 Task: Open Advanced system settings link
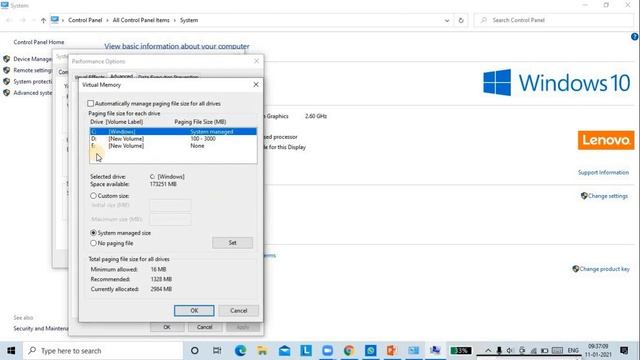coord(33,93)
